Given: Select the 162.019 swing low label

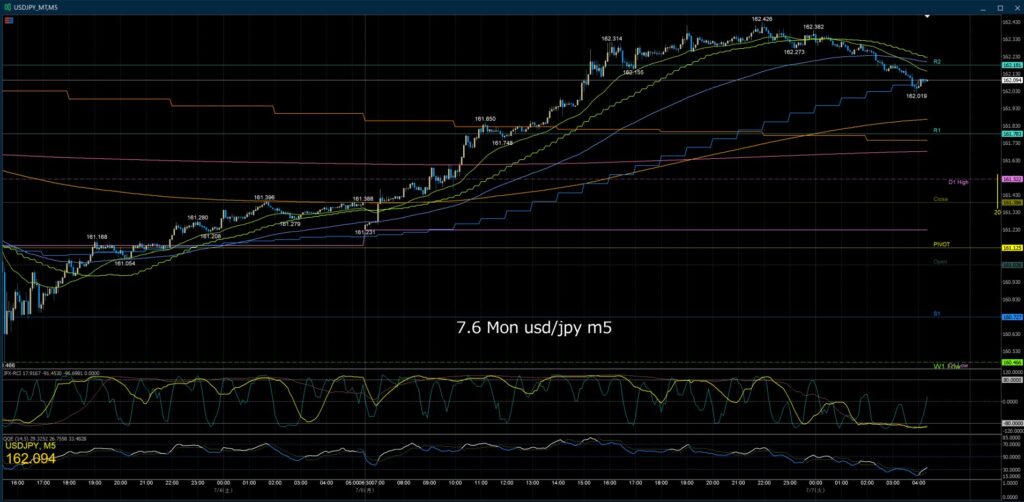Looking at the screenshot, I should (917, 96).
